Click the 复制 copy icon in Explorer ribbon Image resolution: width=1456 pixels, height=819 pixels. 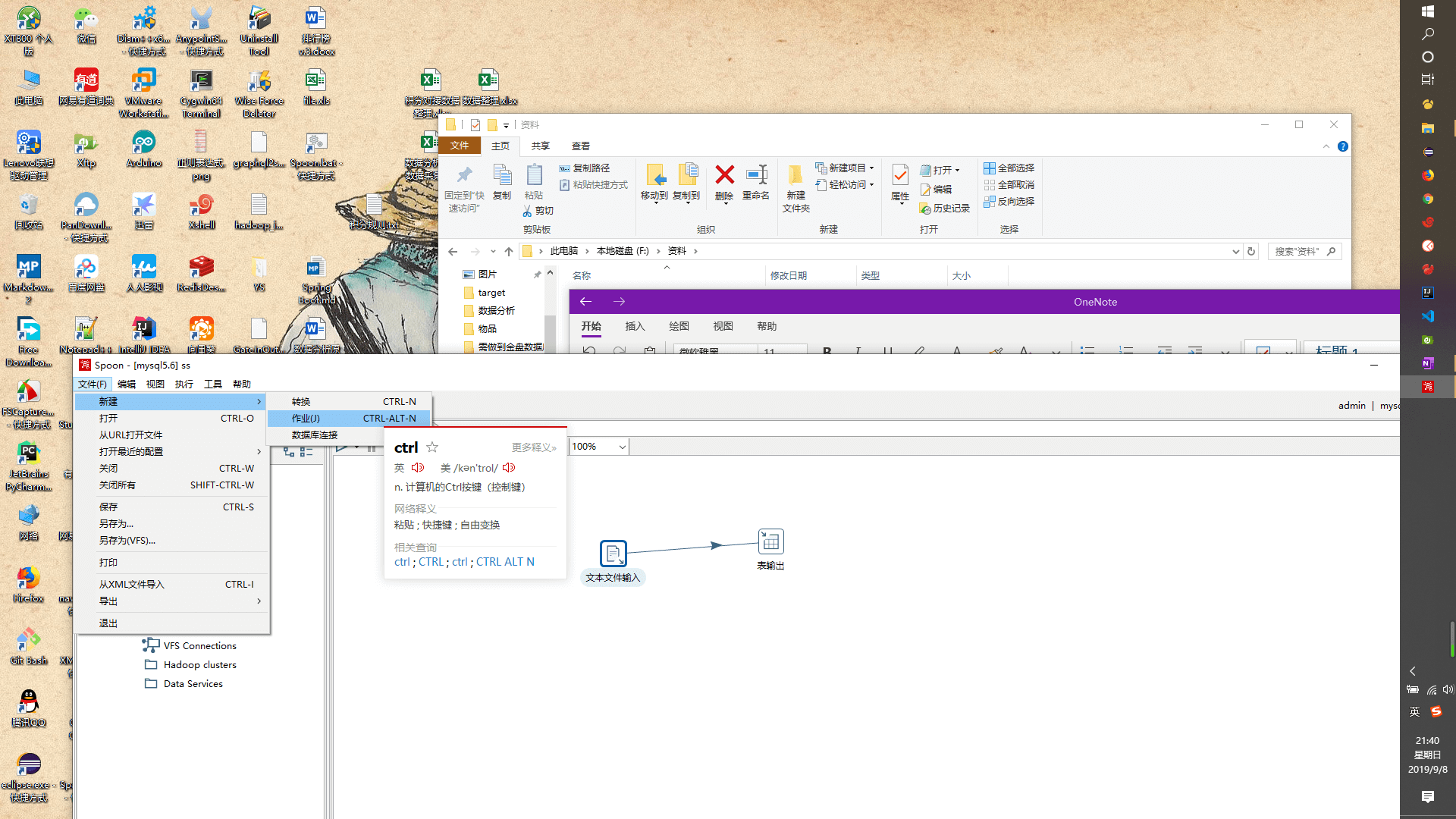tap(502, 175)
